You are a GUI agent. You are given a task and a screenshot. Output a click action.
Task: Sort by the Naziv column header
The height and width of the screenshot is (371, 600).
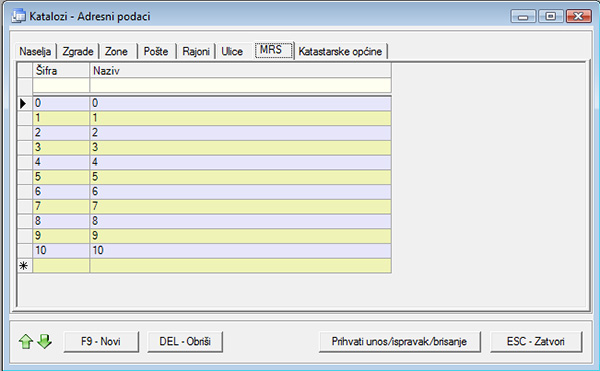(240, 71)
